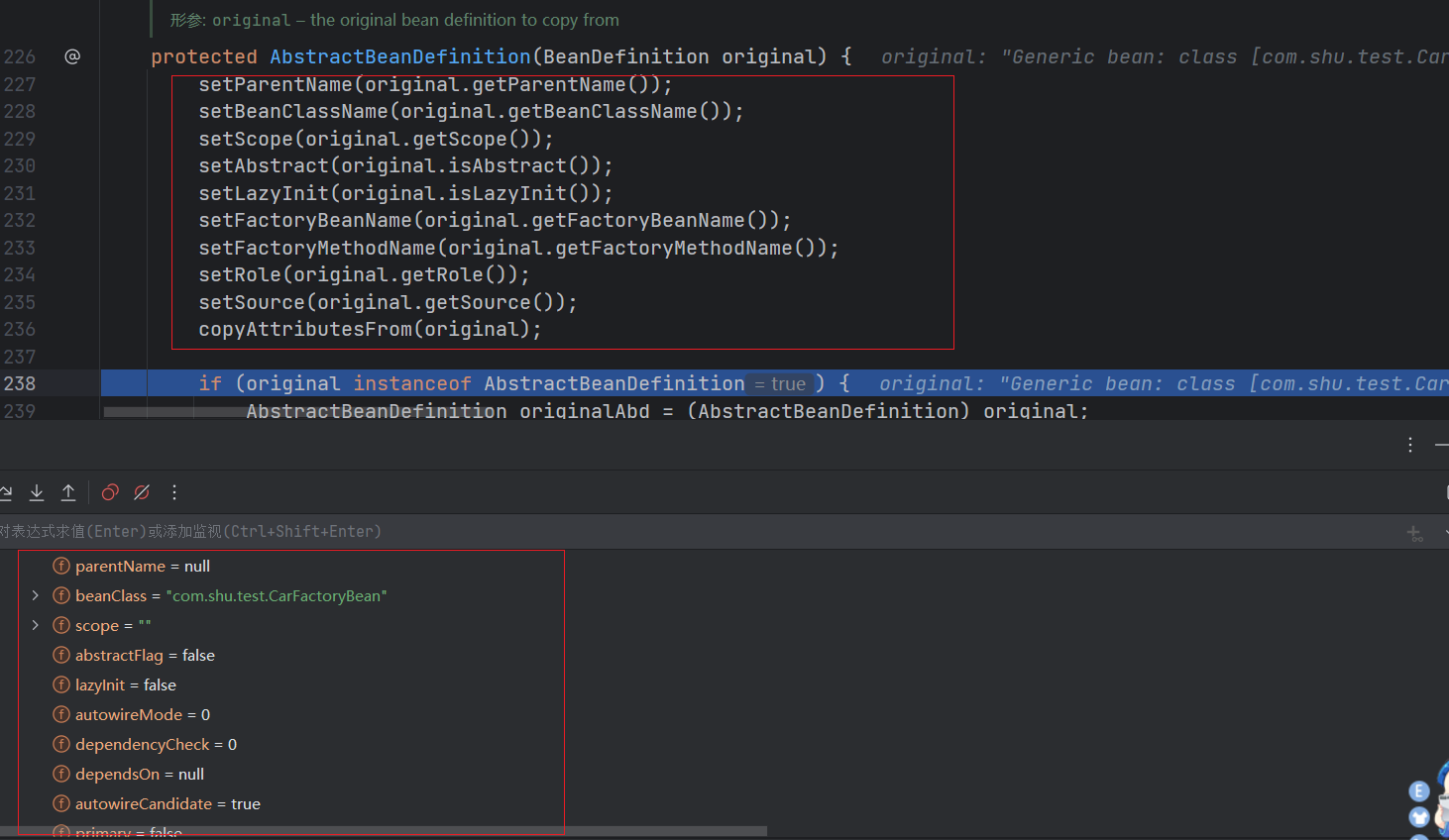1449x840 pixels.
Task: Expand the scope variable node
Action: [x=36, y=625]
